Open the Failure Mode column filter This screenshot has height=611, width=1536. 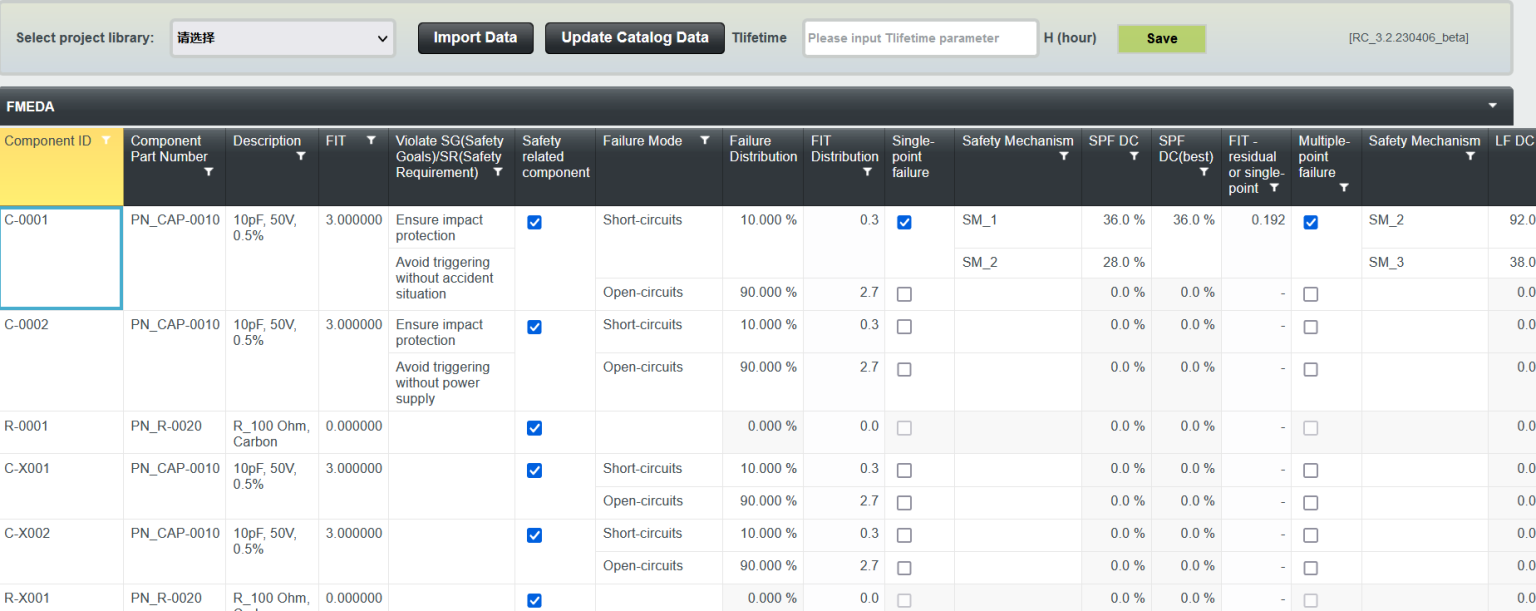click(704, 141)
